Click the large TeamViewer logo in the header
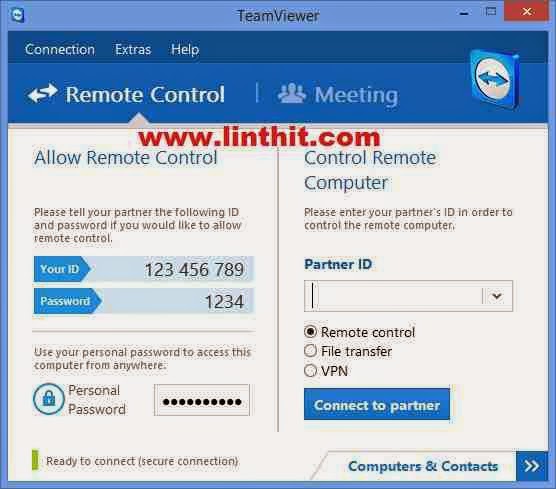The width and height of the screenshot is (556, 489). click(x=495, y=79)
